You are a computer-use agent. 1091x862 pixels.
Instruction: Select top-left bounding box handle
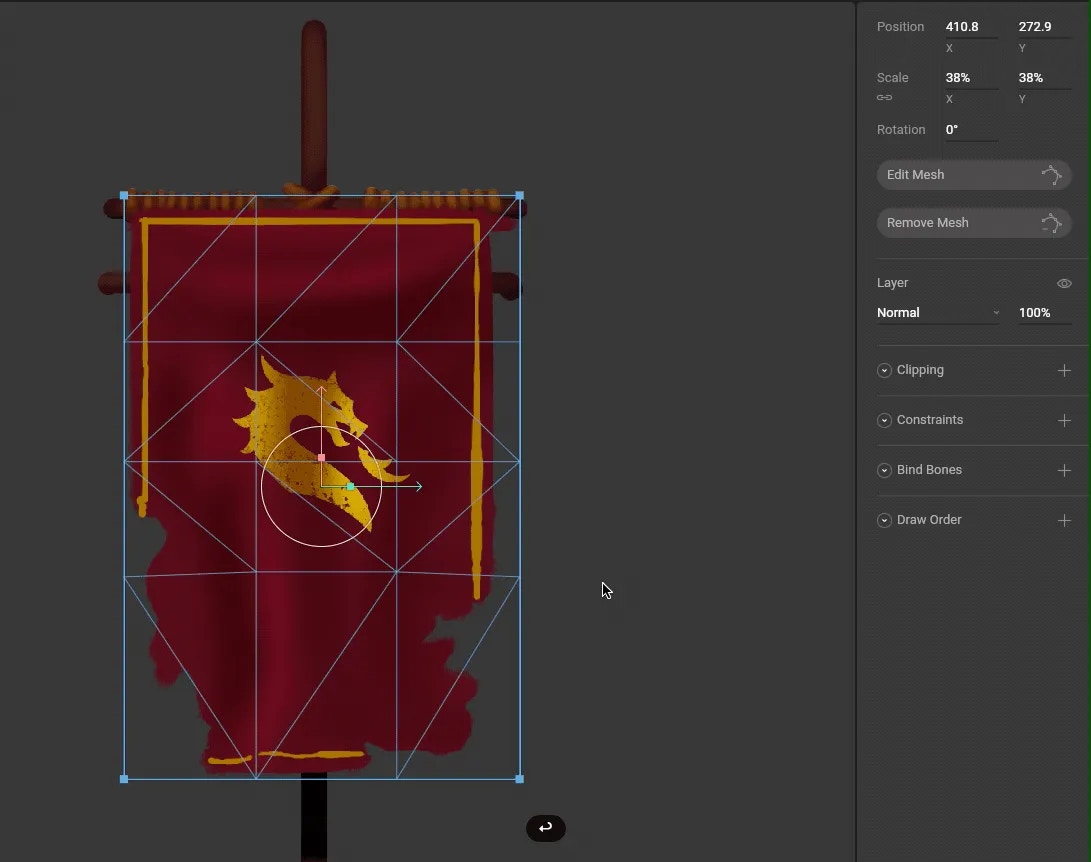coord(124,195)
